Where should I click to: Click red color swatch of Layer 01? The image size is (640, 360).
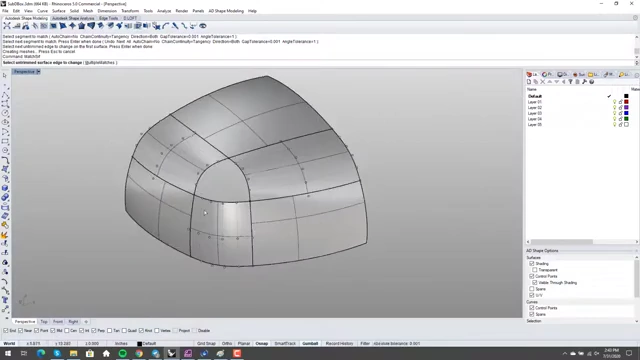[x=626, y=102]
